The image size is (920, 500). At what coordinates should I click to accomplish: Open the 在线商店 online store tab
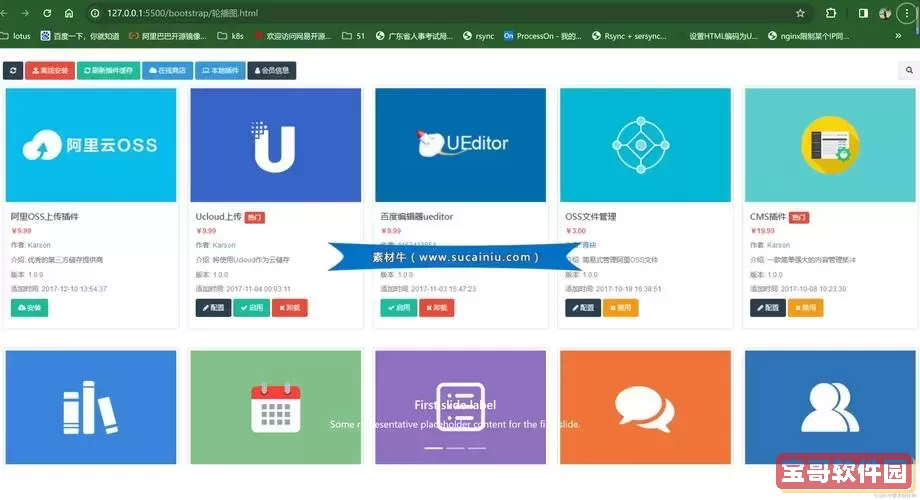click(x=168, y=70)
